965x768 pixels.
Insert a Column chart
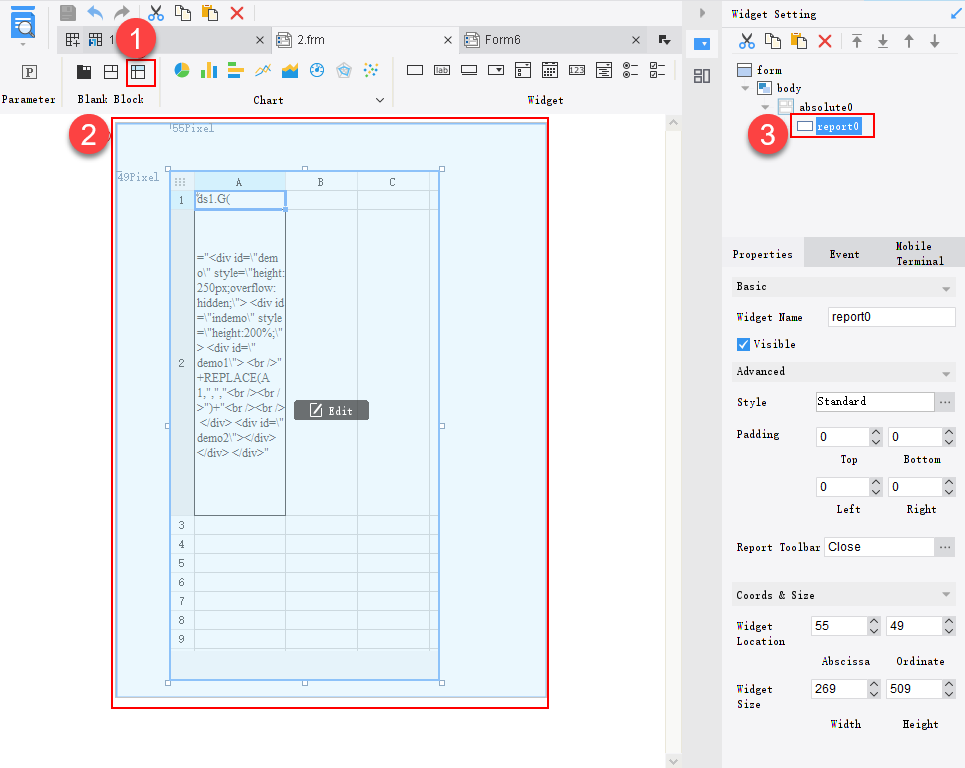click(x=210, y=70)
